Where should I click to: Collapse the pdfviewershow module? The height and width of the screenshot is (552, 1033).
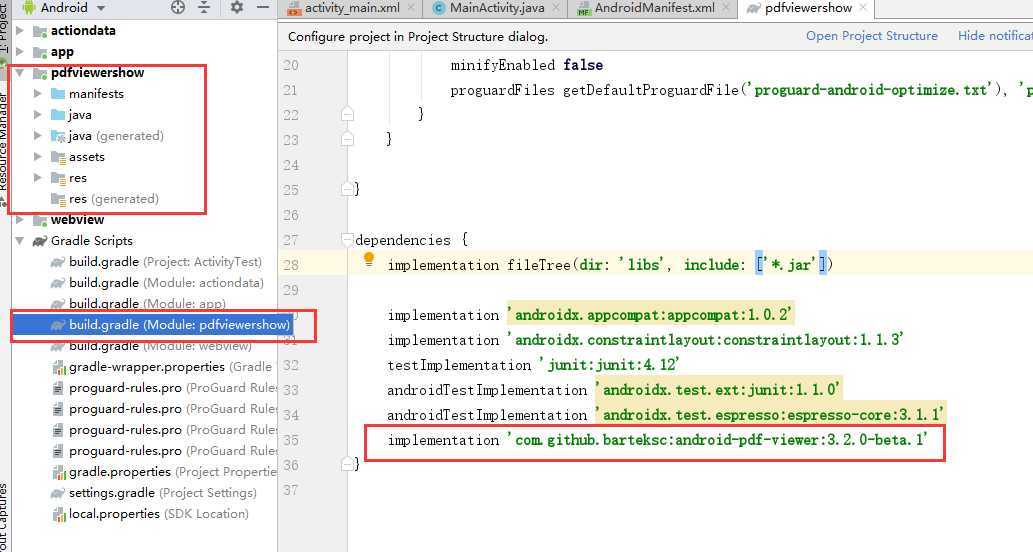(x=20, y=72)
